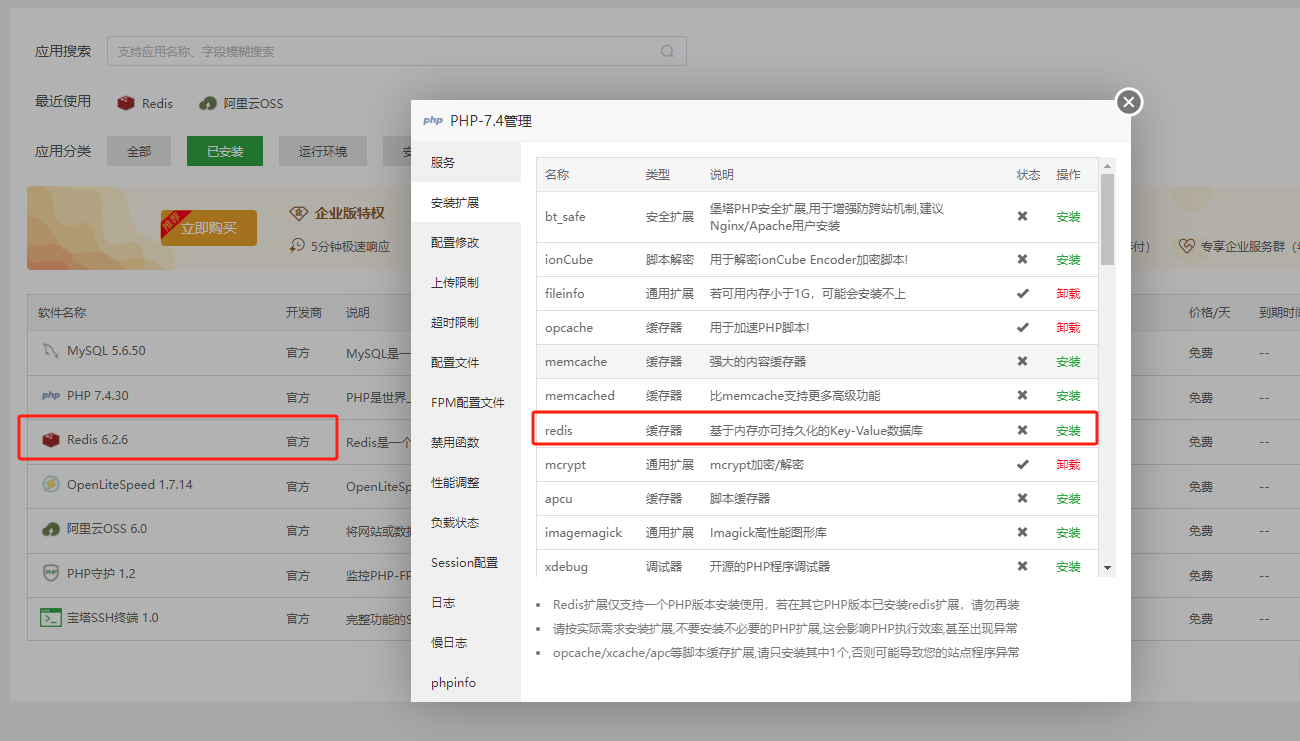Click the 软件名称 column header

62,313
